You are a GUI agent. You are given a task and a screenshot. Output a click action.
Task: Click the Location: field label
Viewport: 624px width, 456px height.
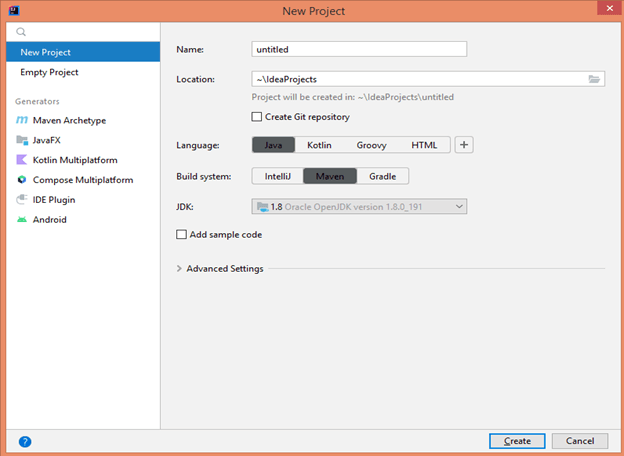(x=195, y=79)
